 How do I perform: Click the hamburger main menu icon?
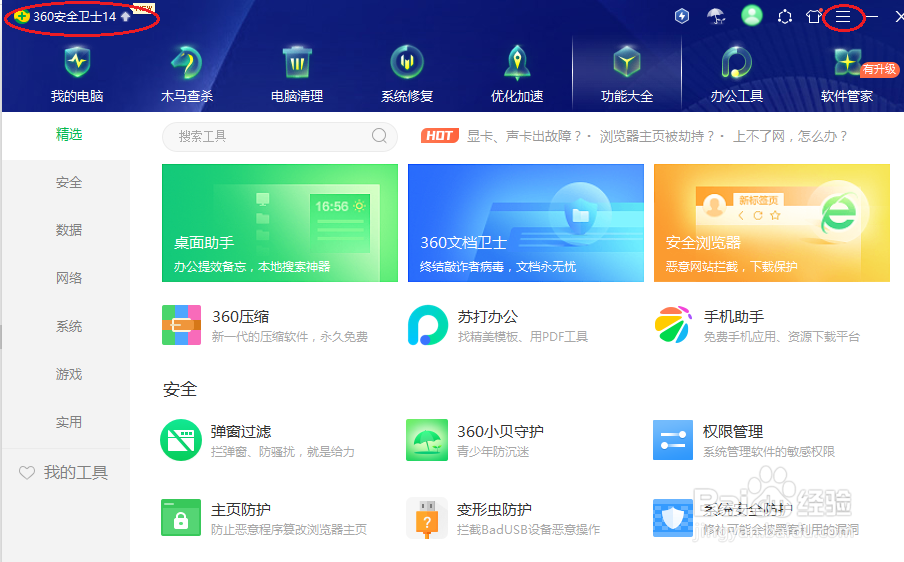click(x=843, y=17)
